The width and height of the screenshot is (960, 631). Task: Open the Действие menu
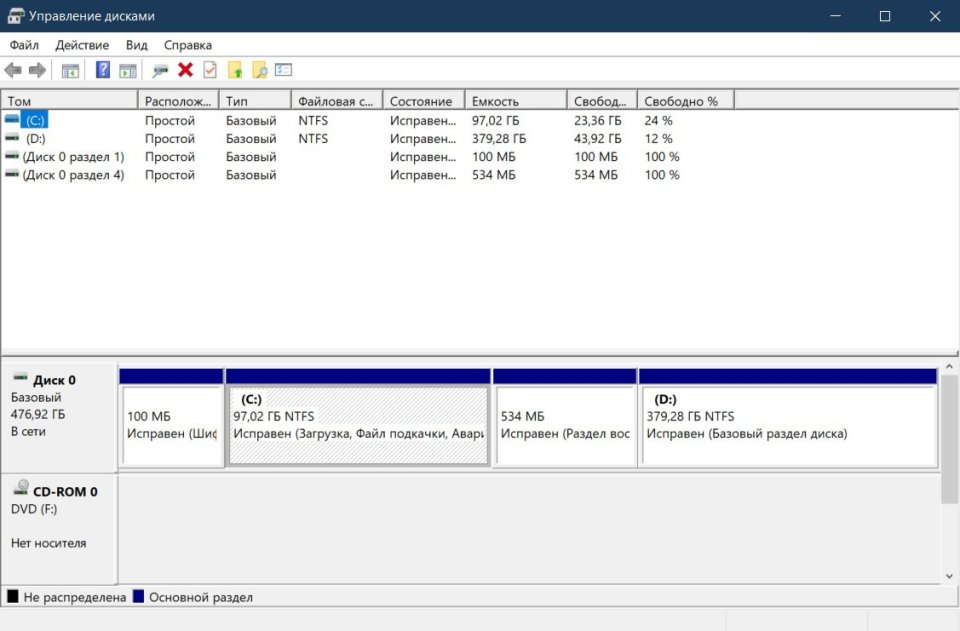click(82, 45)
